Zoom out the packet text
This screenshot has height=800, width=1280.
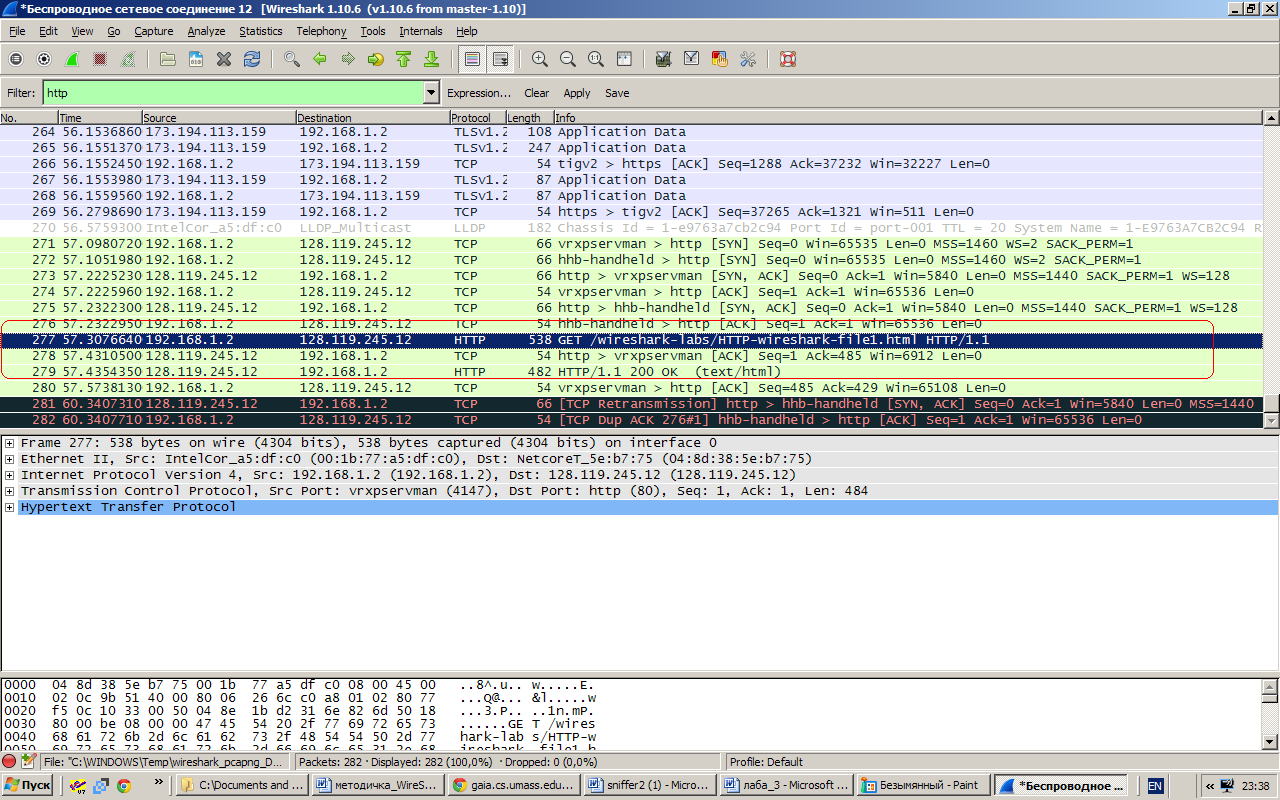[568, 59]
